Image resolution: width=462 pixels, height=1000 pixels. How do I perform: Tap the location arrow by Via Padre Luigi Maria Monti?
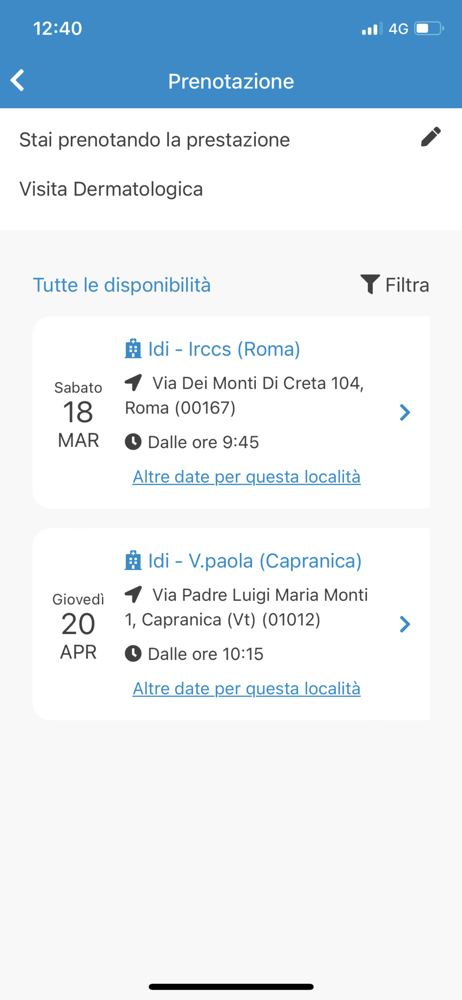[x=133, y=595]
